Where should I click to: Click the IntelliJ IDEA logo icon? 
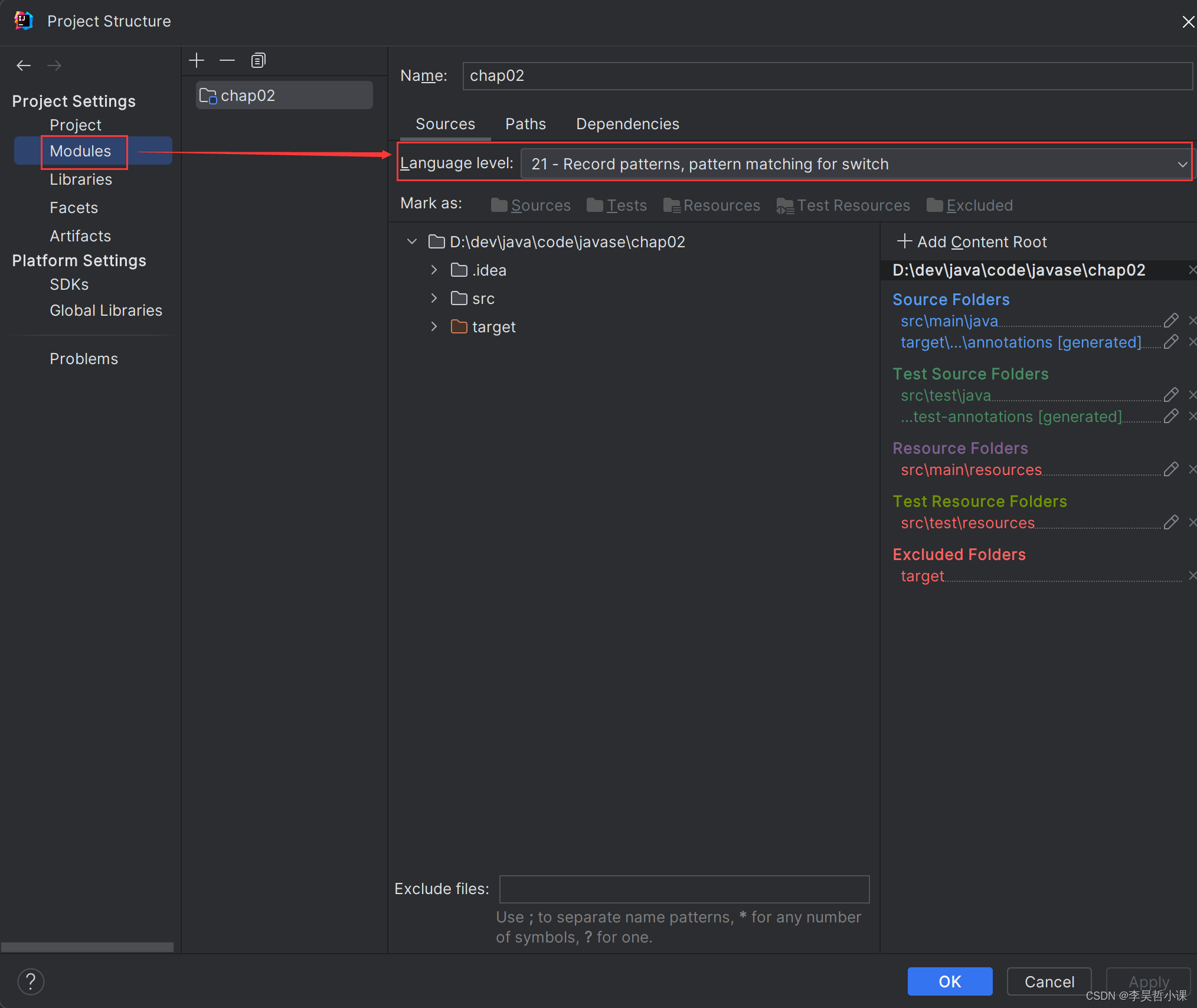coord(24,21)
